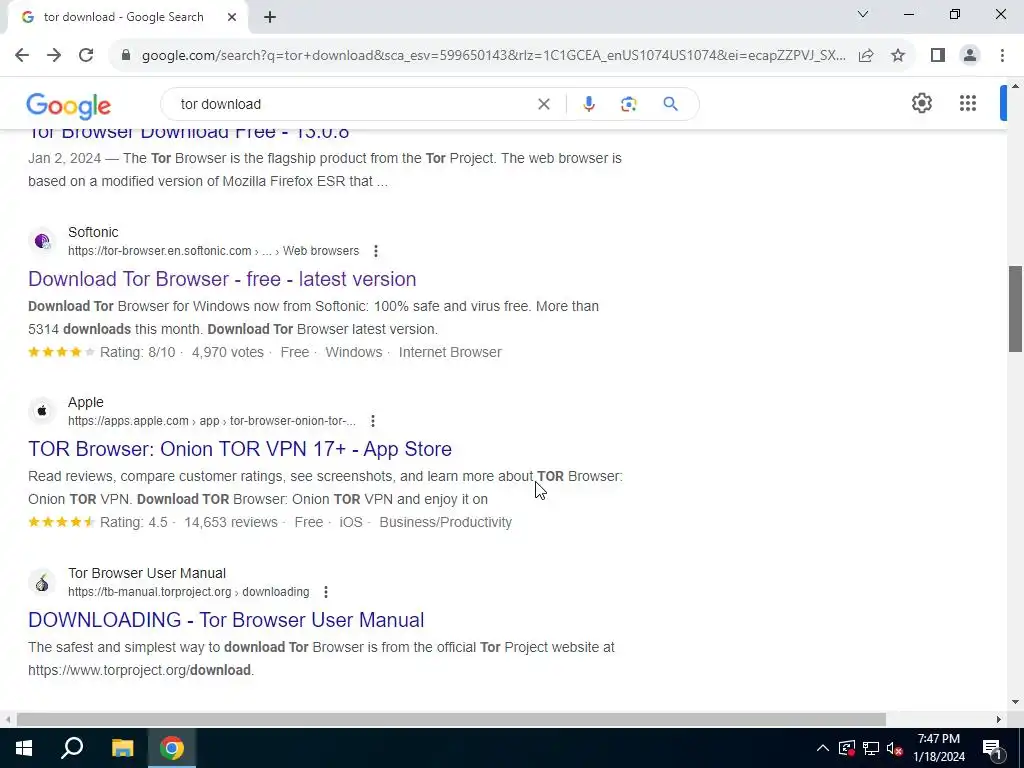The image size is (1024, 768).
Task: Open DOWNLOADING - Tor Browser User Manual
Action: (x=226, y=619)
